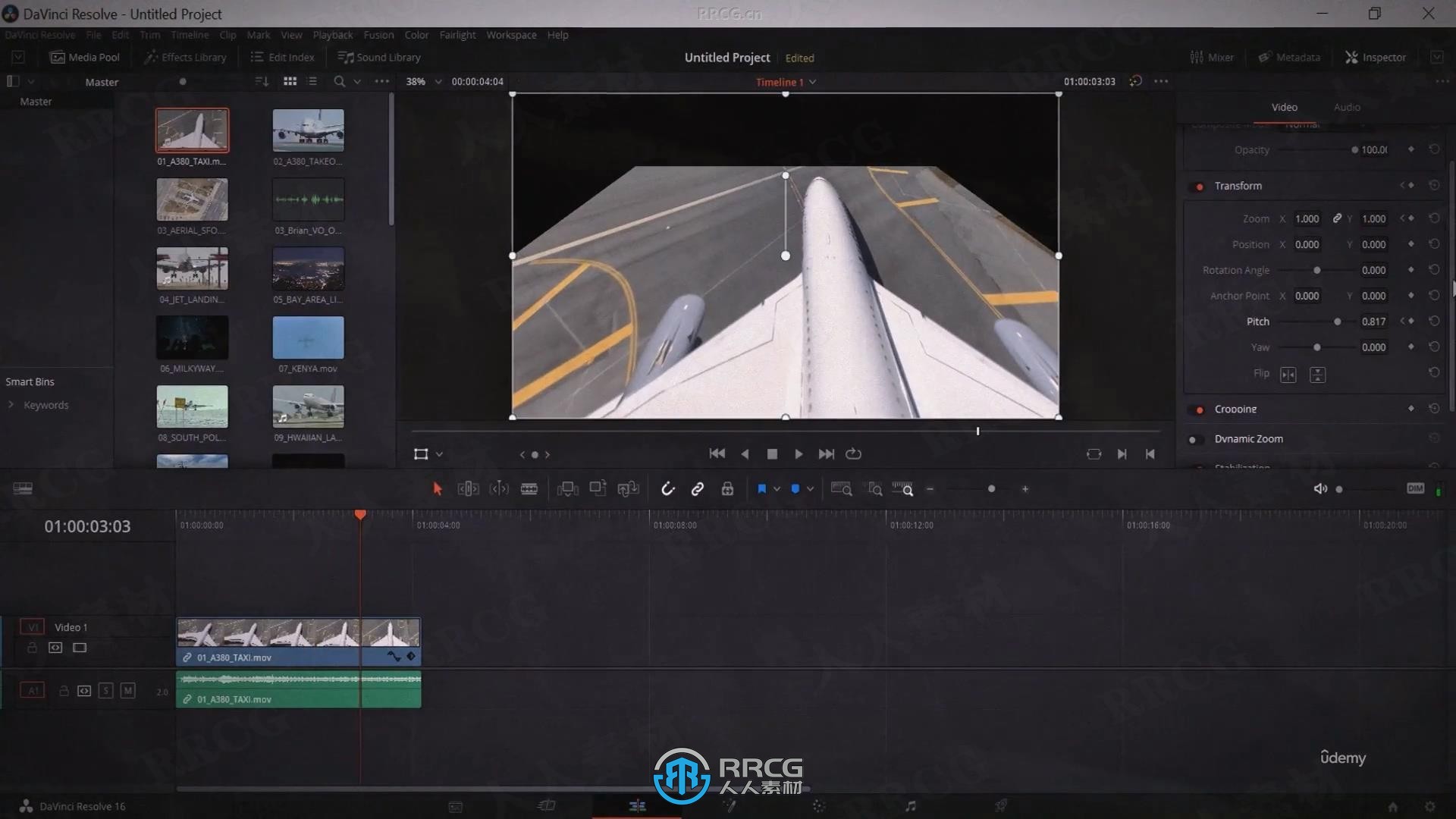
Task: Click the Insert Clip icon
Action: pyautogui.click(x=567, y=489)
